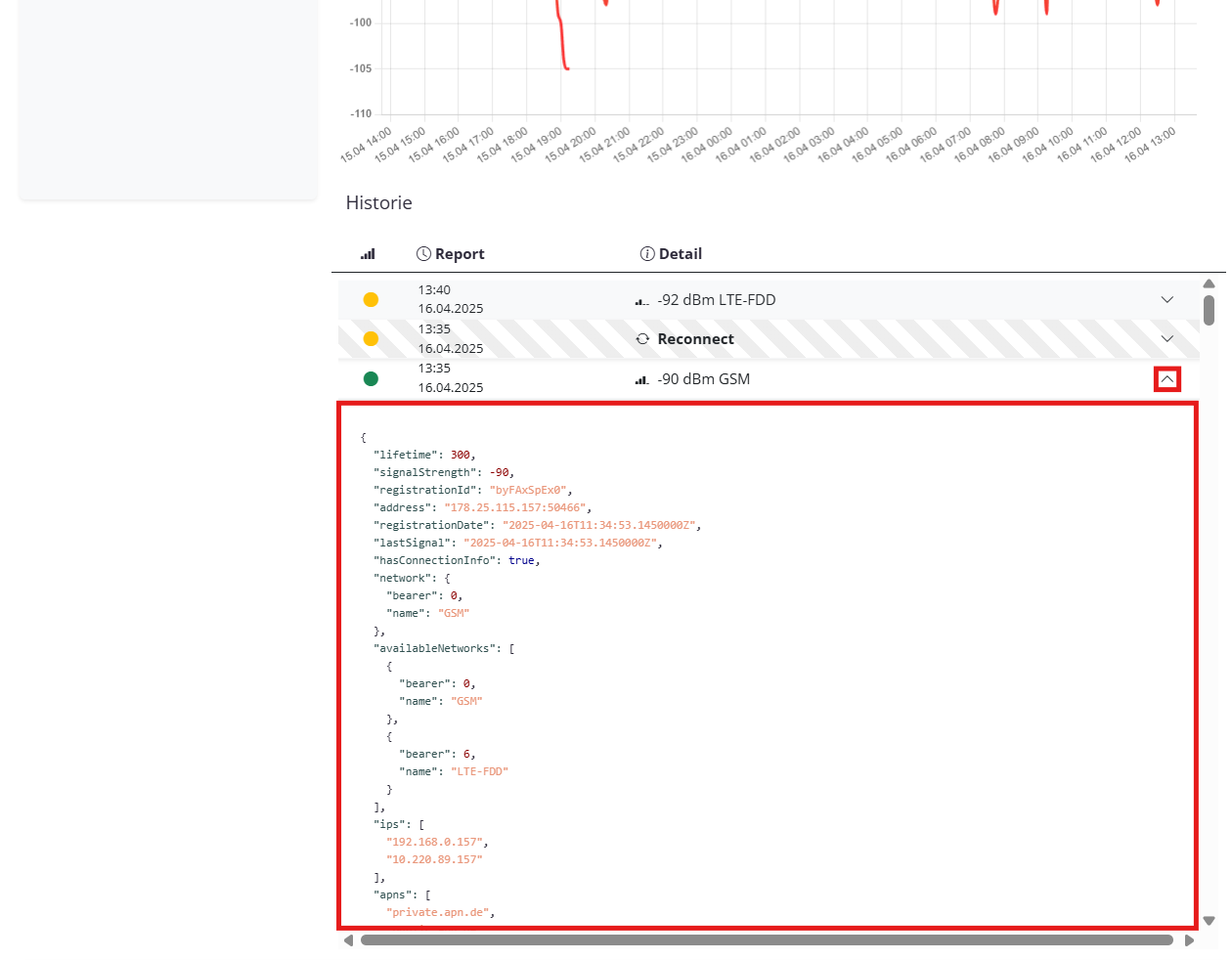The height and width of the screenshot is (960, 1232).
Task: Click the hasConnectionInfo true value
Action: click(x=521, y=561)
